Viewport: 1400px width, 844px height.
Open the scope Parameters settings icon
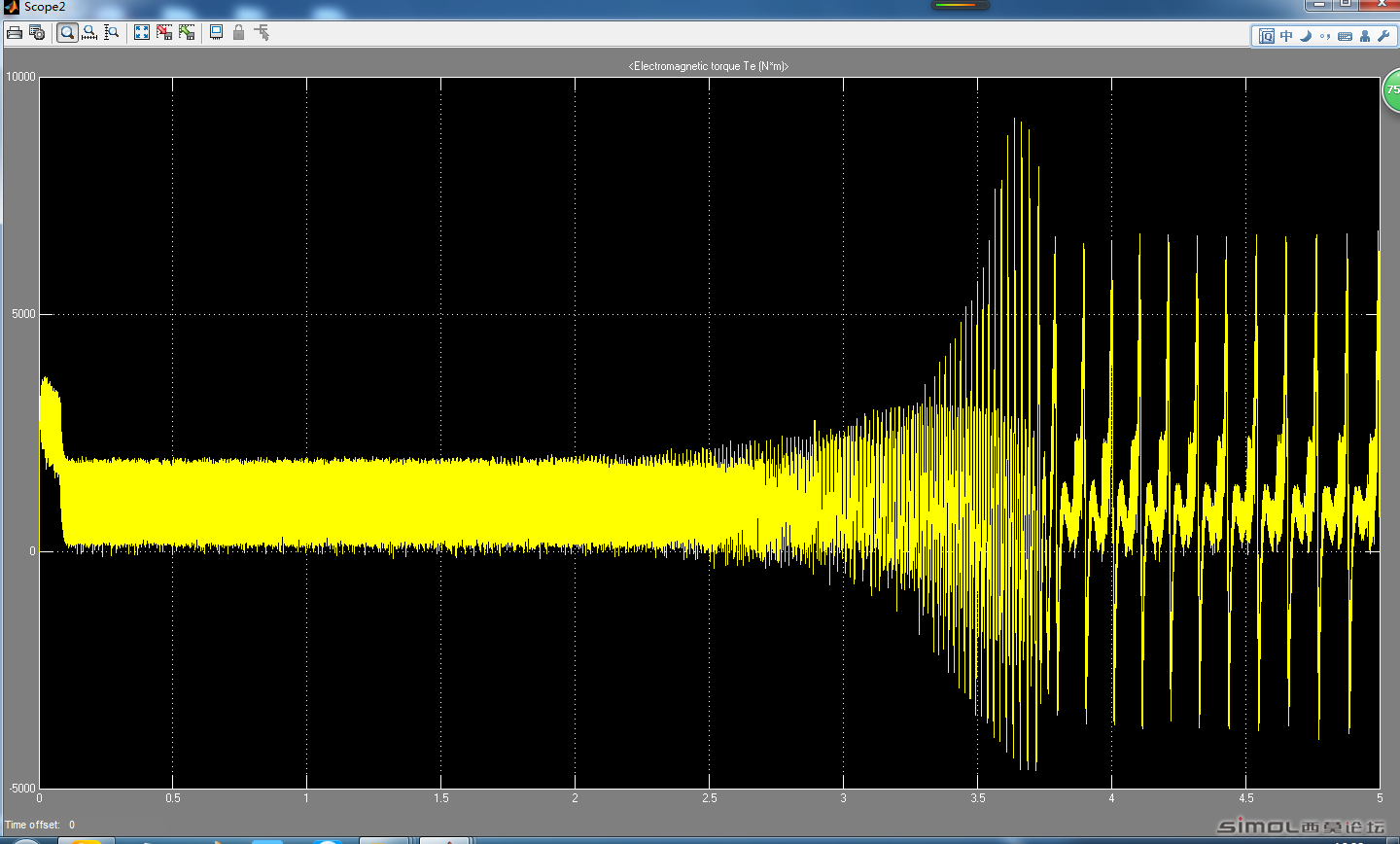pyautogui.click(x=37, y=33)
